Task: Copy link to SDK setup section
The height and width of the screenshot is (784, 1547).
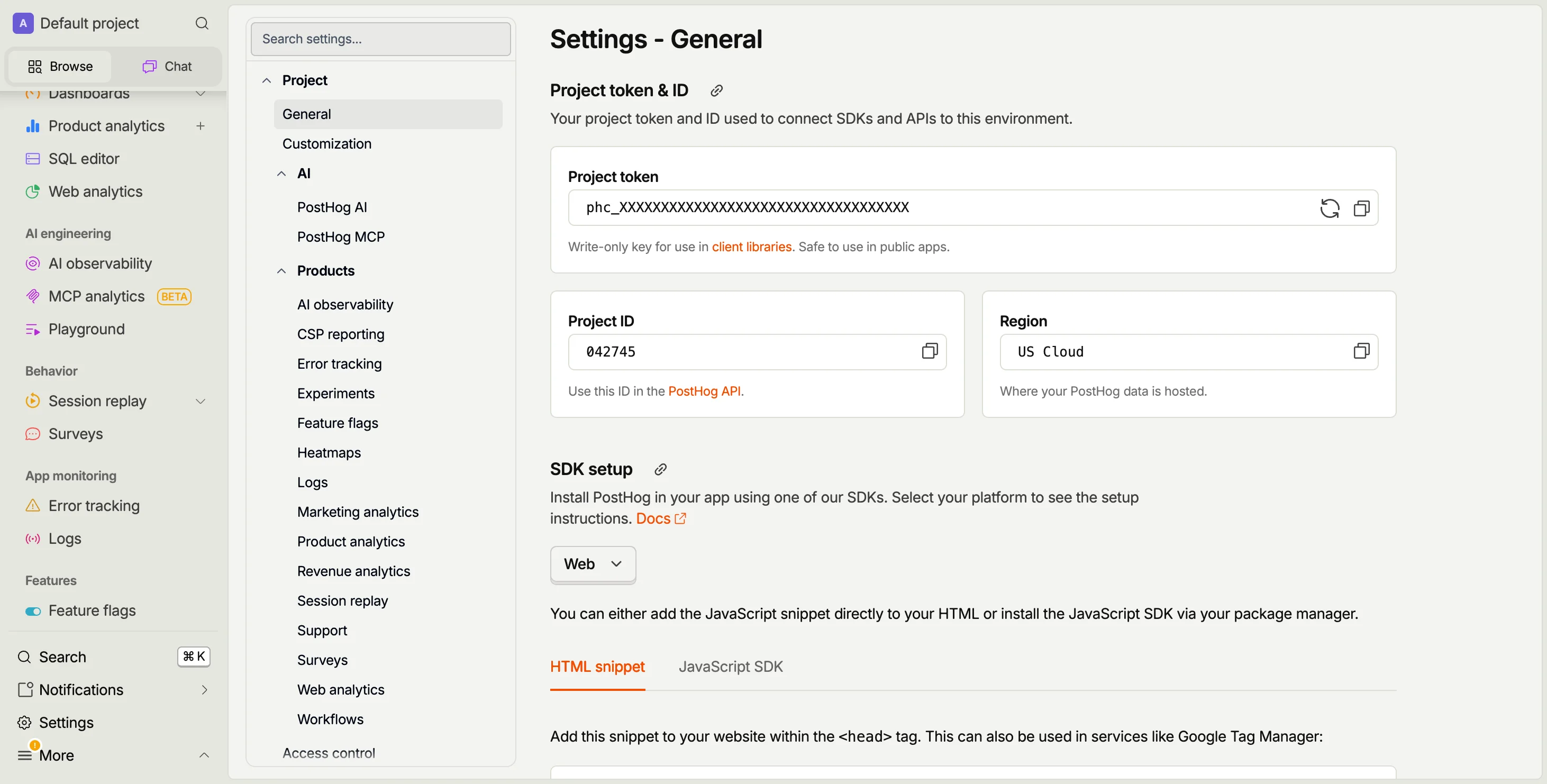Action: point(660,469)
